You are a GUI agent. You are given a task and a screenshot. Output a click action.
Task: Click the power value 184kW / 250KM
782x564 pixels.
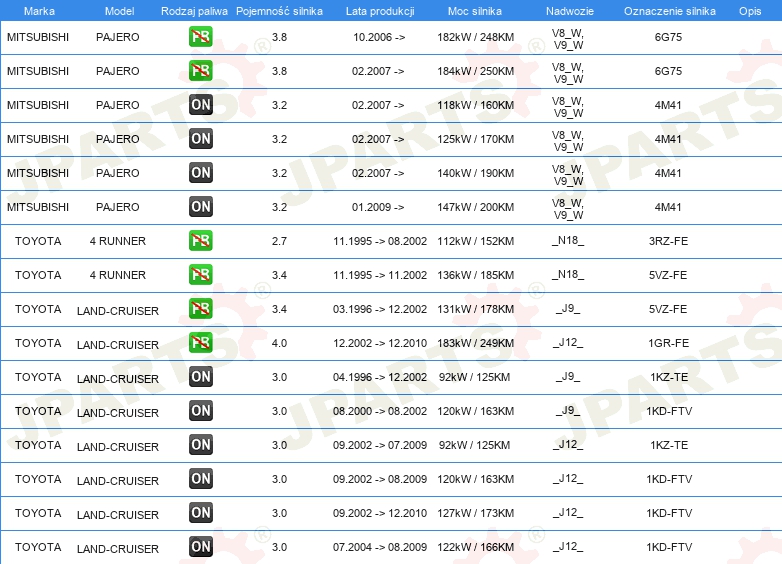[x=475, y=71]
